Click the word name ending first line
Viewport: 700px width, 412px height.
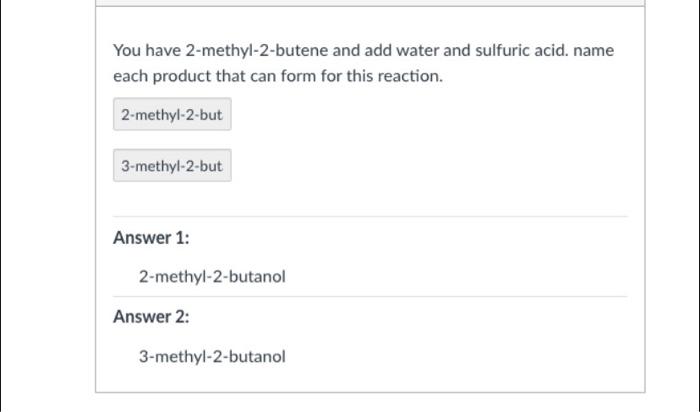click(x=594, y=50)
